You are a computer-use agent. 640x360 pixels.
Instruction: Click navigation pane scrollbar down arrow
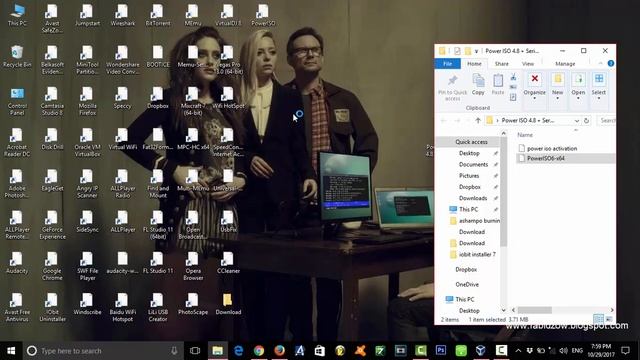pyautogui.click(x=503, y=310)
